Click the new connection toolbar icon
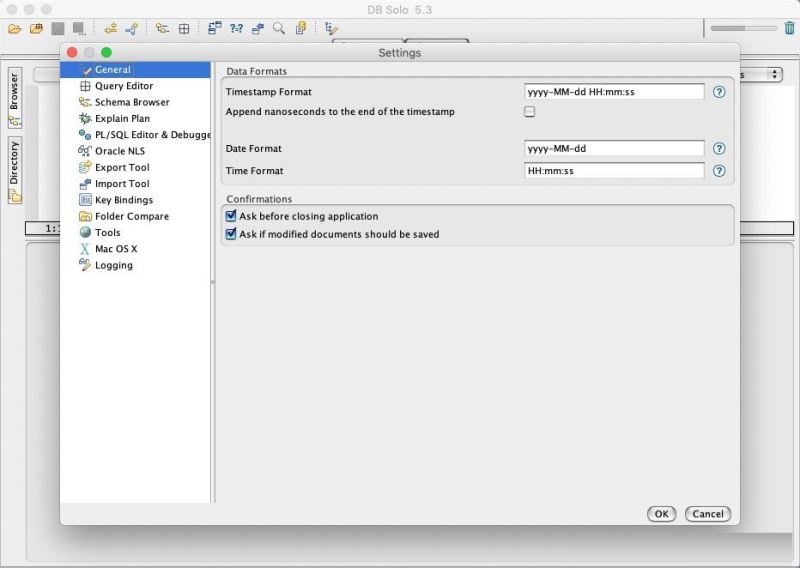 (x=111, y=29)
